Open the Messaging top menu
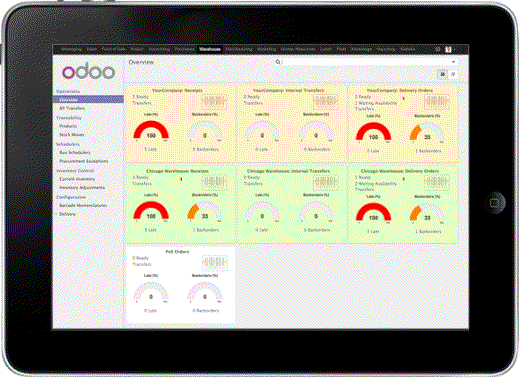Screen dimensions: 519x379 coord(71,50)
